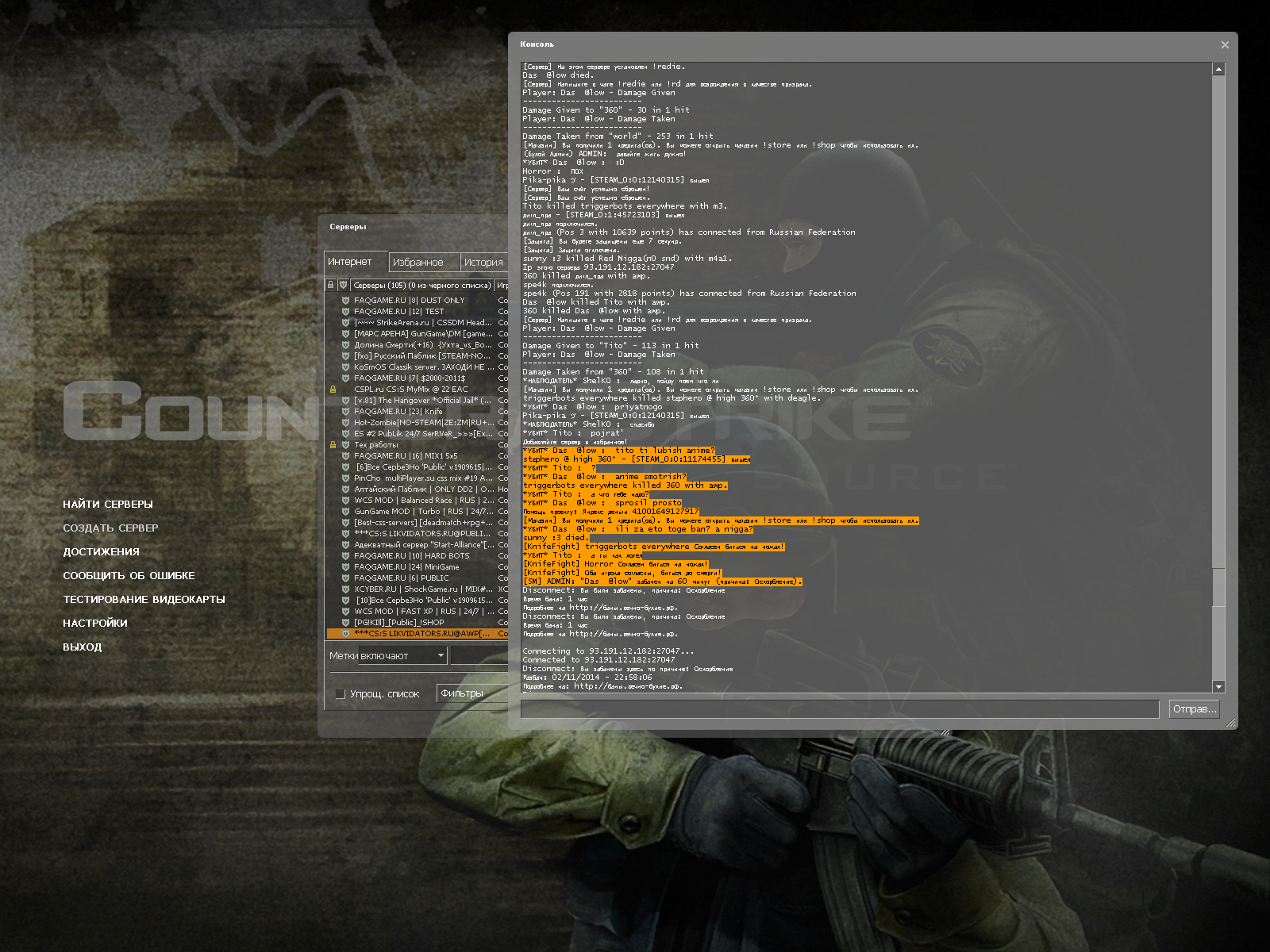Image resolution: width=1270 pixels, height=952 pixels.
Task: Click shield icon beside Hot-Zombie NO-STEAM server
Action: coord(345,423)
